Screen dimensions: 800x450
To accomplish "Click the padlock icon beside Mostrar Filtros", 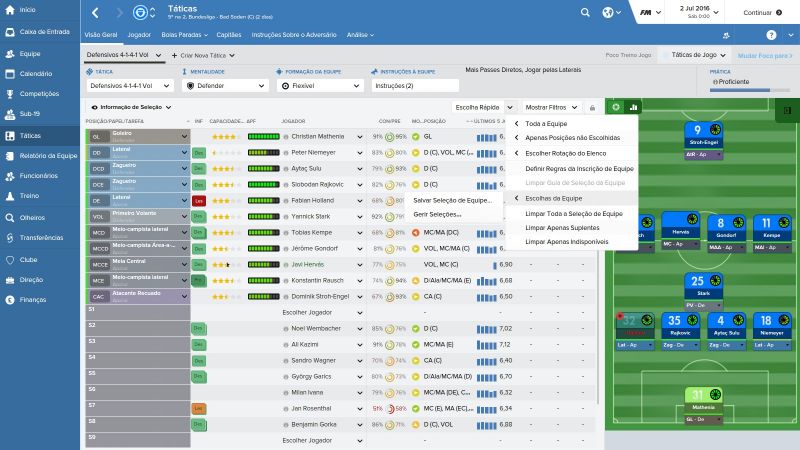I will click(591, 107).
